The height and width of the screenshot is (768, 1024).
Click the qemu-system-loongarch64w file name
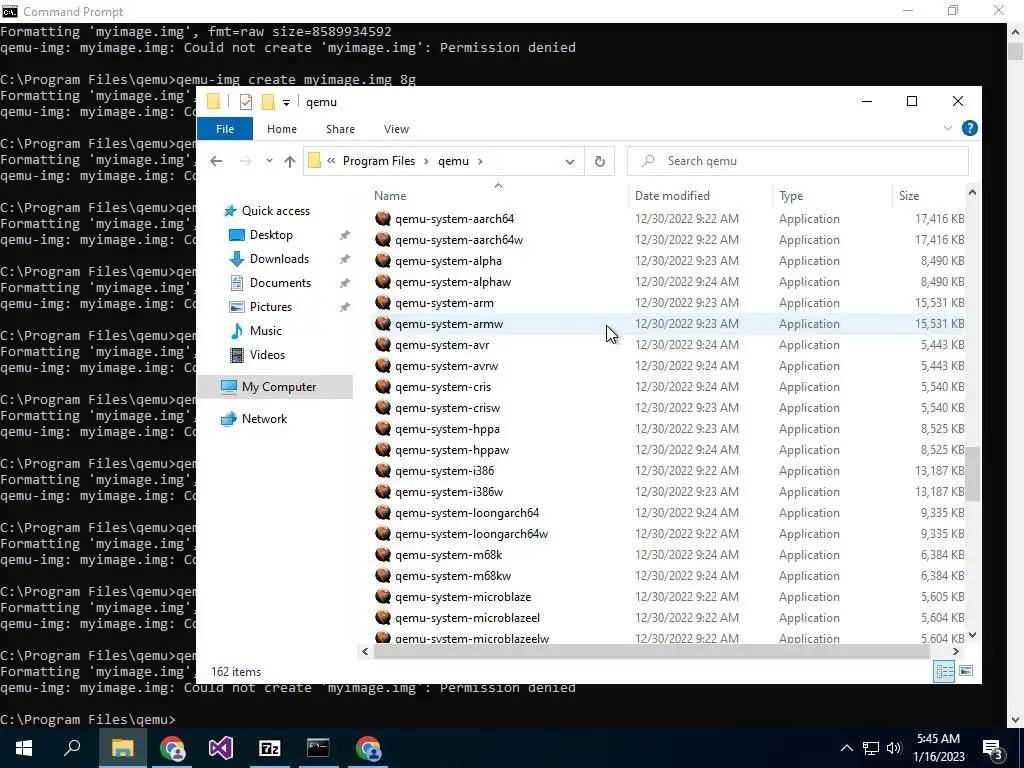click(472, 534)
